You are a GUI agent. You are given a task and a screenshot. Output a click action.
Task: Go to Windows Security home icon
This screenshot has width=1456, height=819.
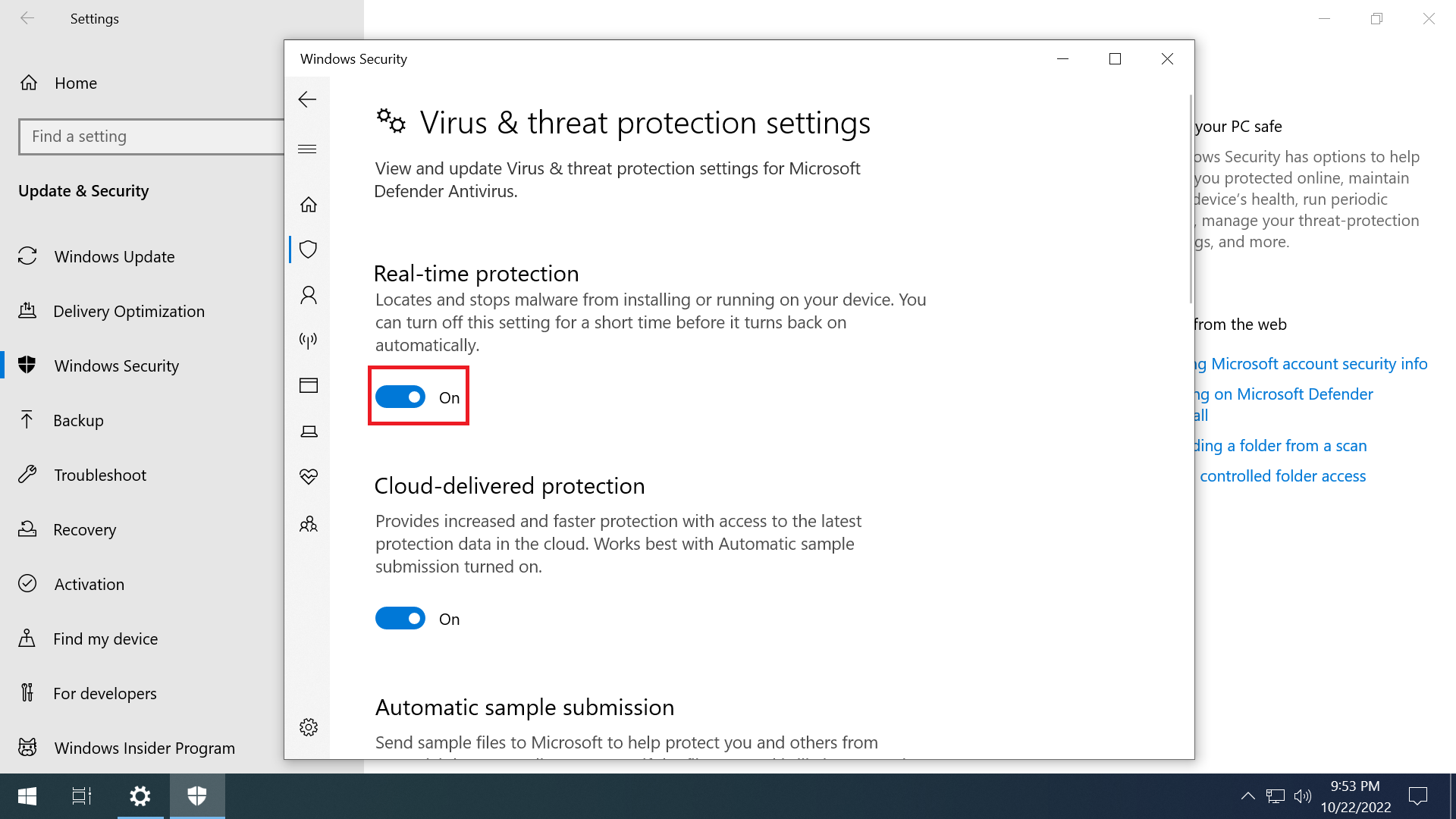click(x=308, y=204)
